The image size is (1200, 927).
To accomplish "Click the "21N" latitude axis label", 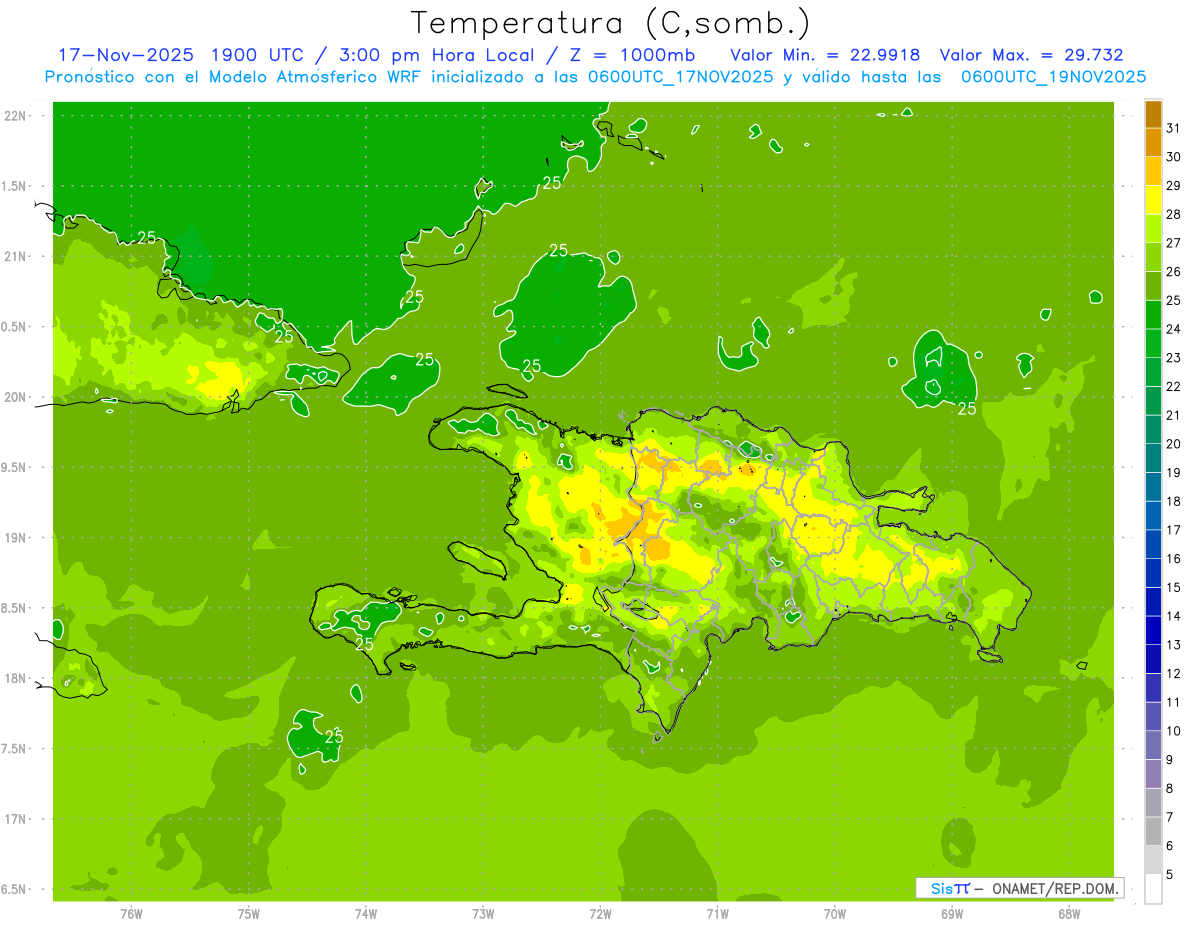I will coord(17,256).
